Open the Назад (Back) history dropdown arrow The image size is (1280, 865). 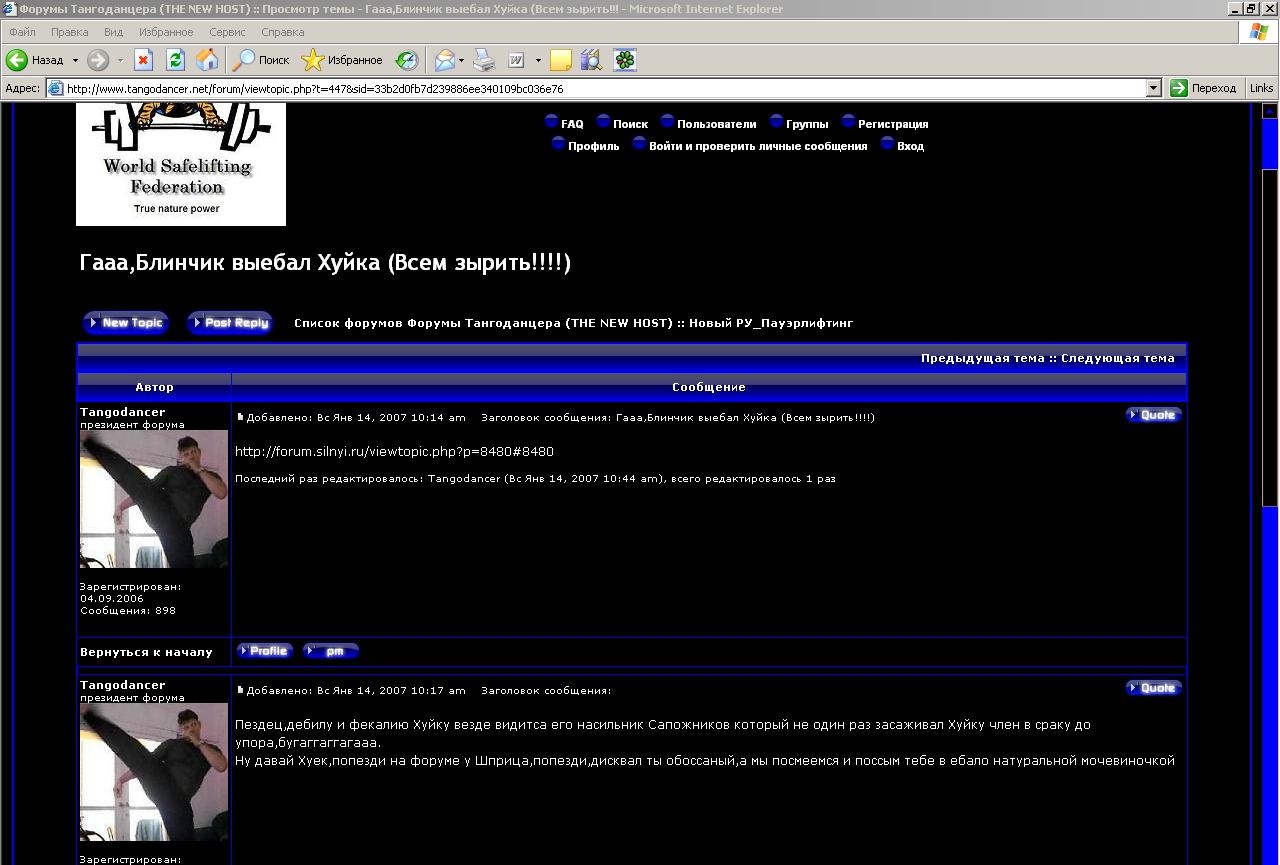coord(75,60)
